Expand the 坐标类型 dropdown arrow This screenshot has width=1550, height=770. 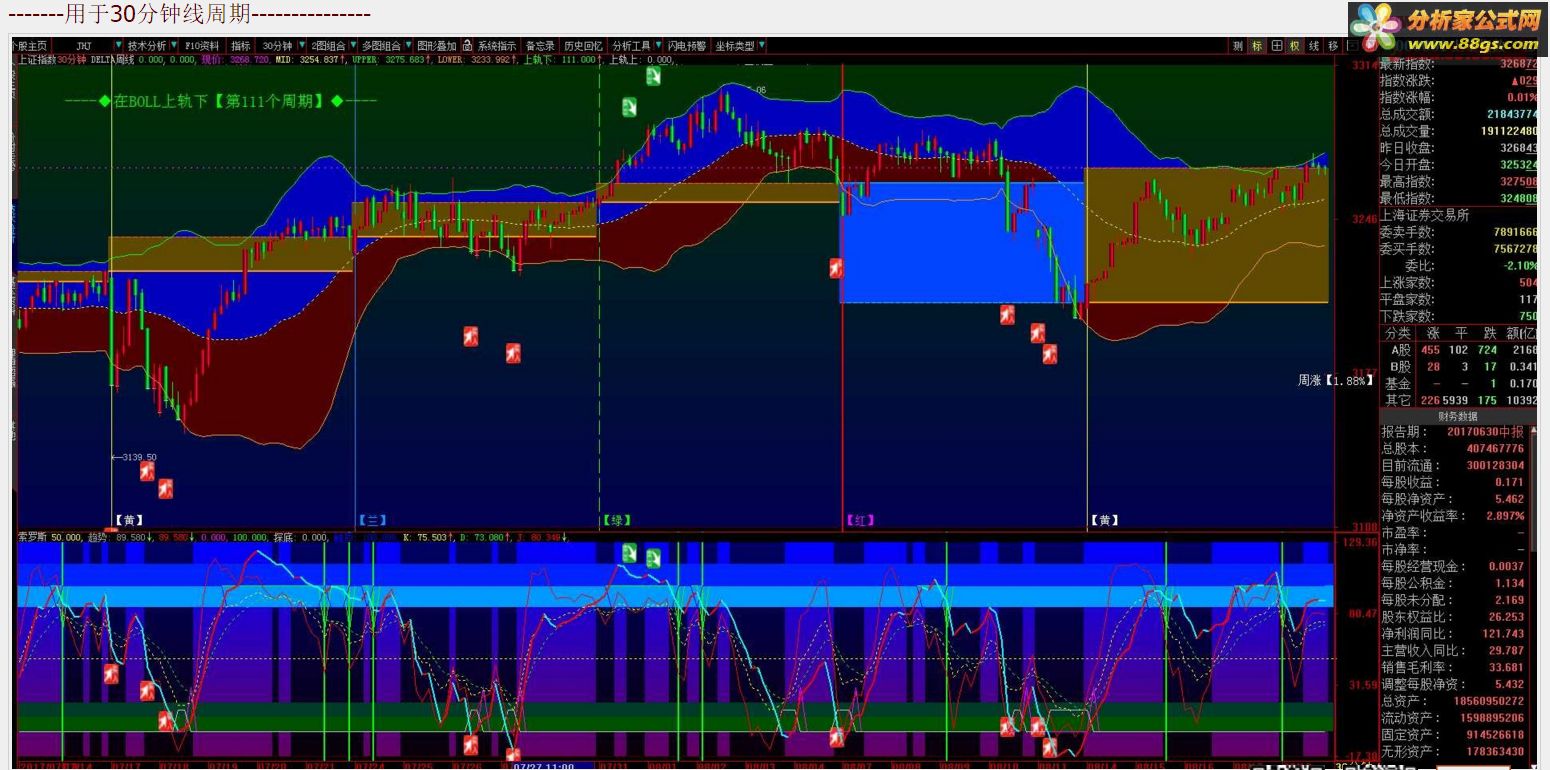763,46
